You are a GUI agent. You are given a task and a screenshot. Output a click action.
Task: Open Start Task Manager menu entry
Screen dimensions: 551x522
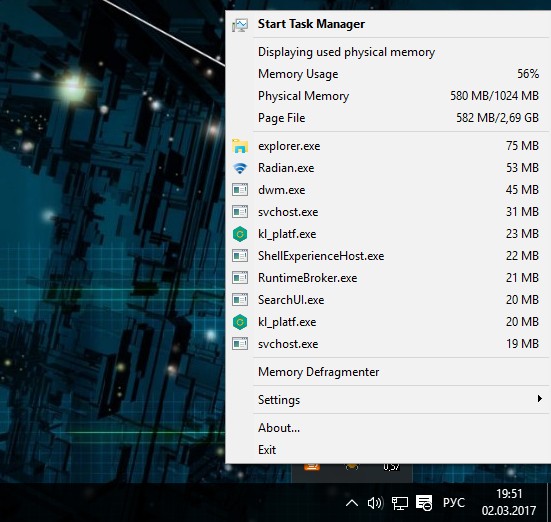388,24
